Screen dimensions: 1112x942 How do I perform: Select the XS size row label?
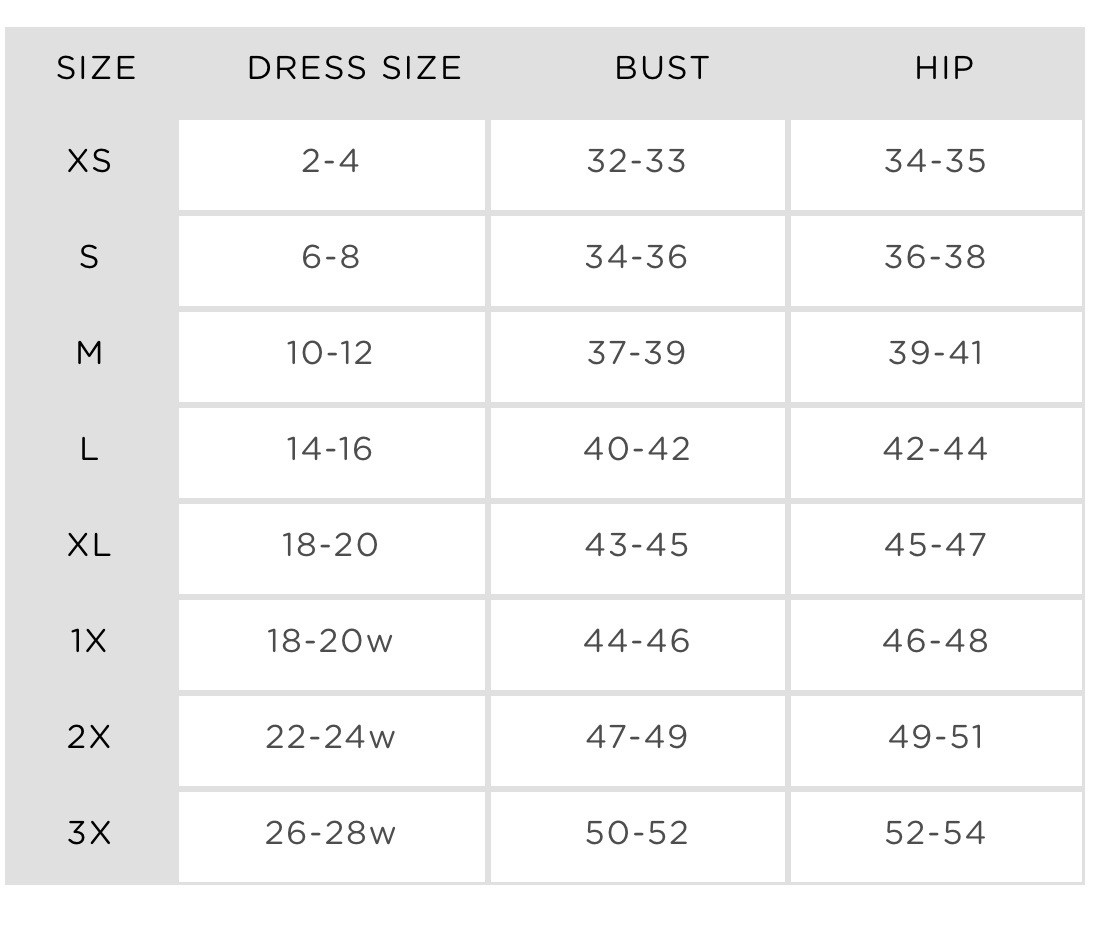(89, 161)
